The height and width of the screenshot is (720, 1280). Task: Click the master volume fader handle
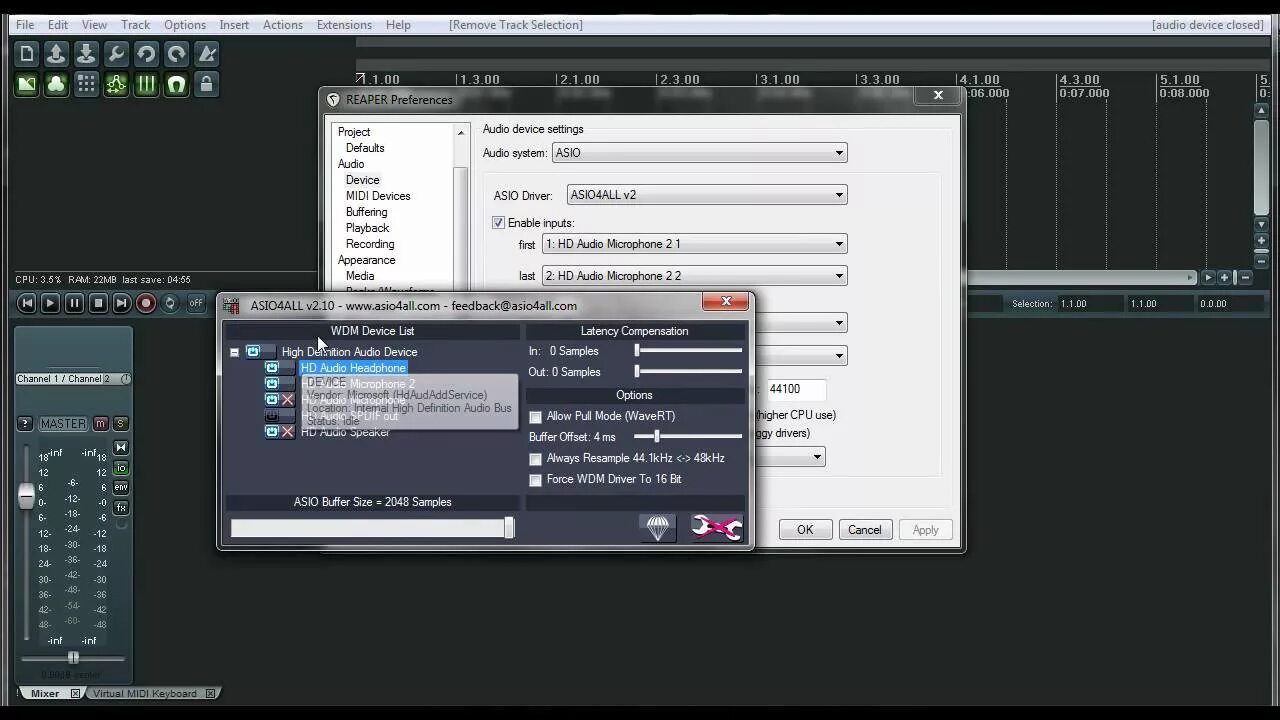pyautogui.click(x=27, y=497)
